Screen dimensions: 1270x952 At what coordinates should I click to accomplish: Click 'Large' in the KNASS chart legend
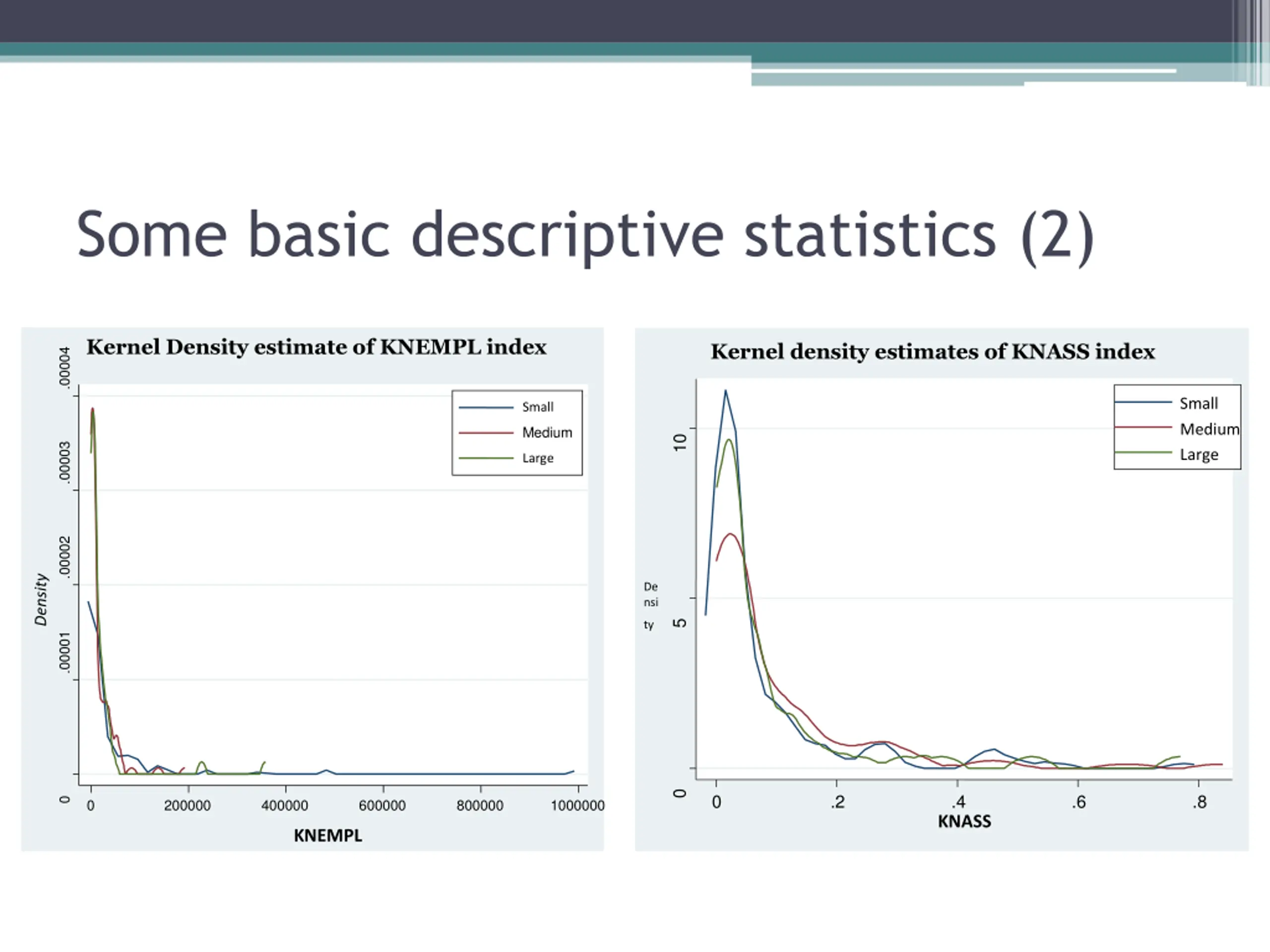(x=1199, y=455)
